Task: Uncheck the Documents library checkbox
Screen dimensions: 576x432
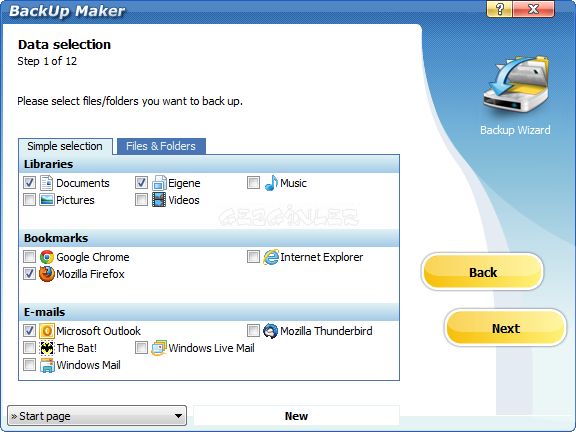Action: coord(29,183)
